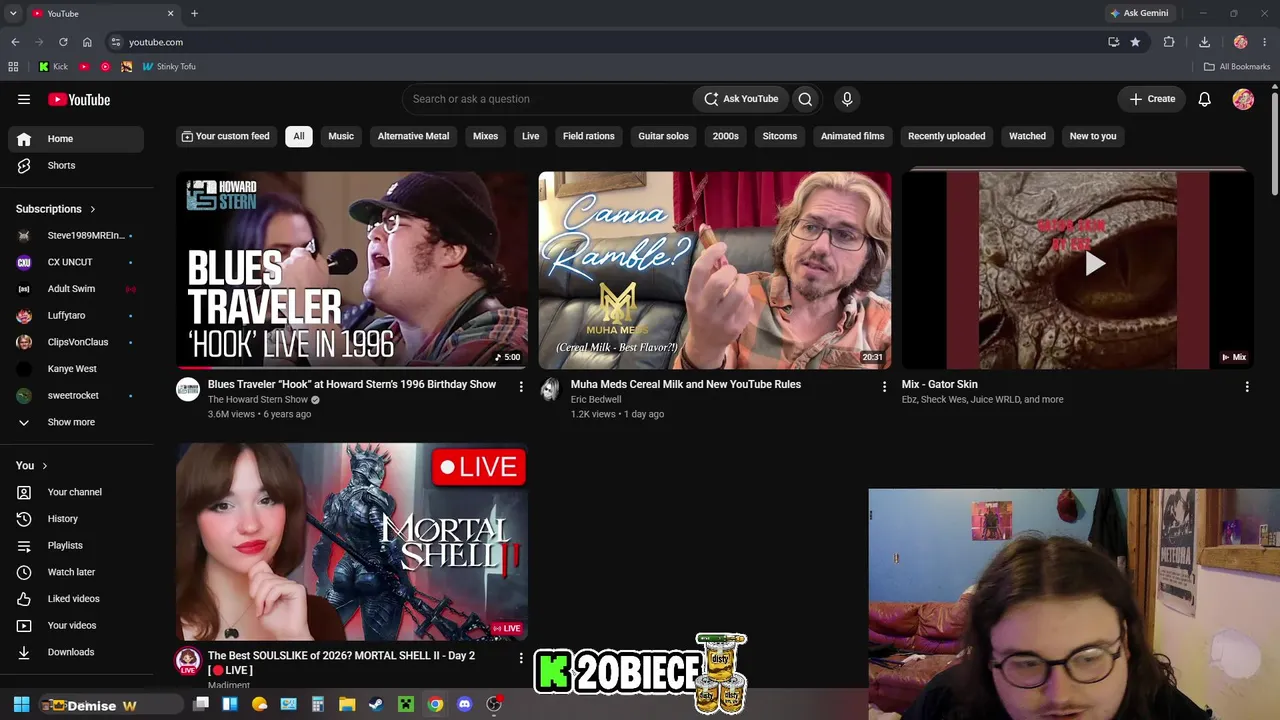The height and width of the screenshot is (720, 1280).
Task: Open the Windows Start menu
Action: click(x=21, y=704)
